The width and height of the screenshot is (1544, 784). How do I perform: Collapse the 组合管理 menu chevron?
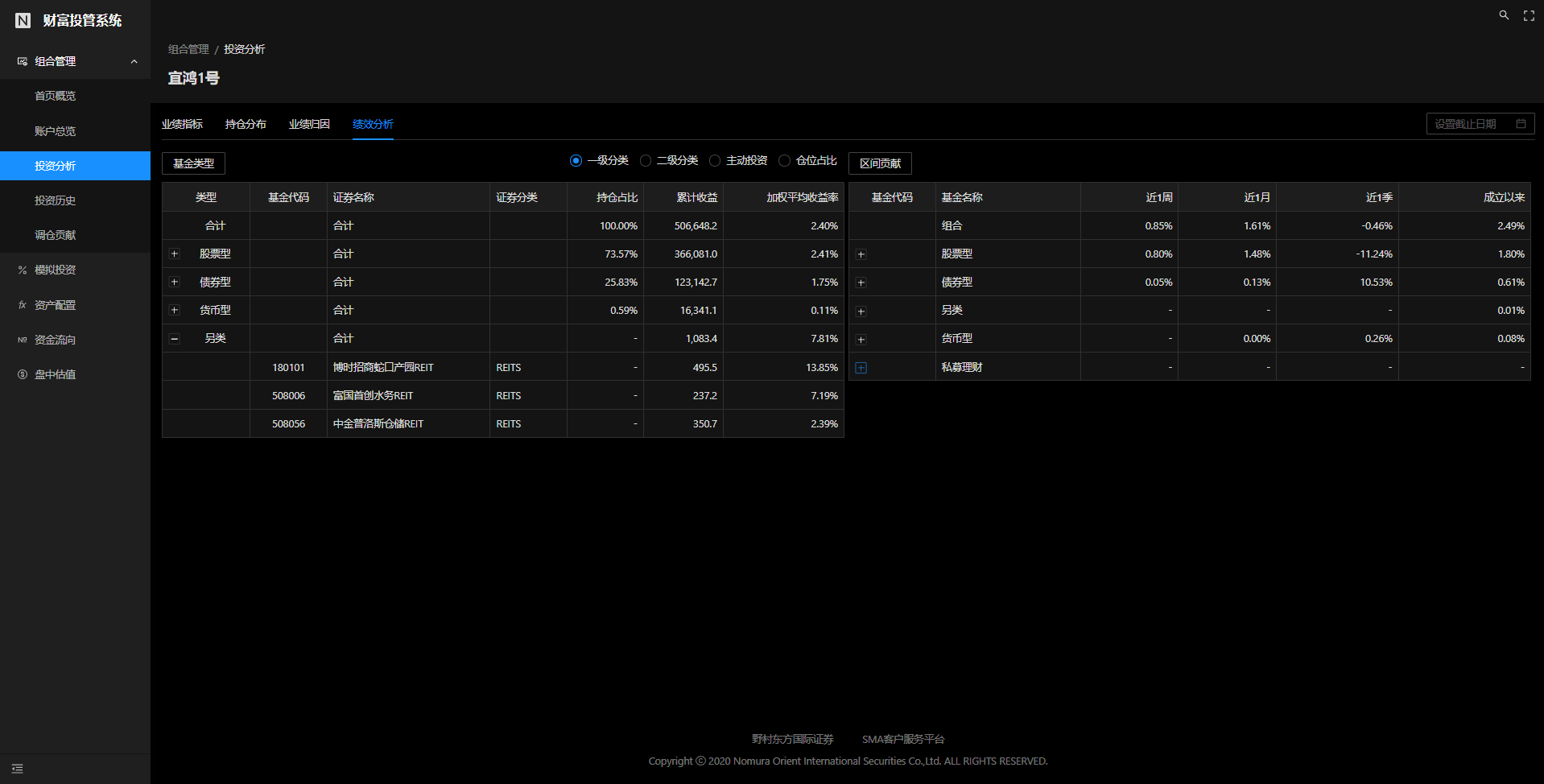click(134, 61)
